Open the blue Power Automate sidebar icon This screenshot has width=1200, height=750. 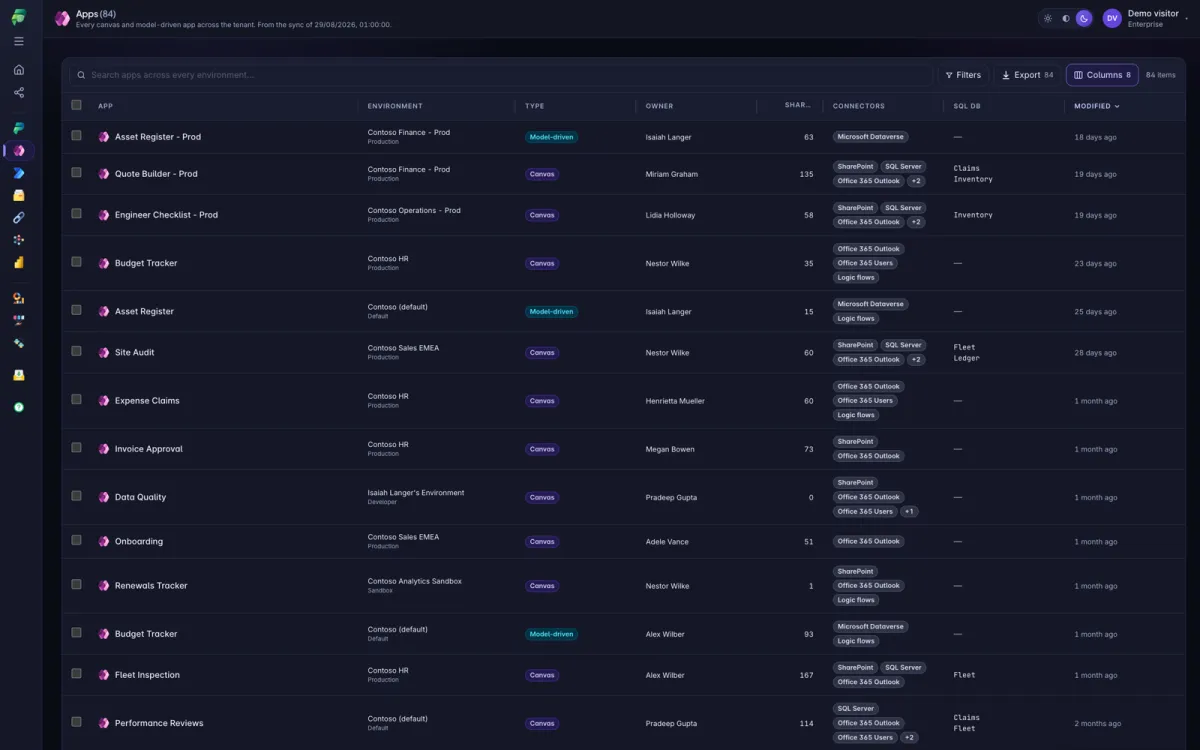click(19, 173)
